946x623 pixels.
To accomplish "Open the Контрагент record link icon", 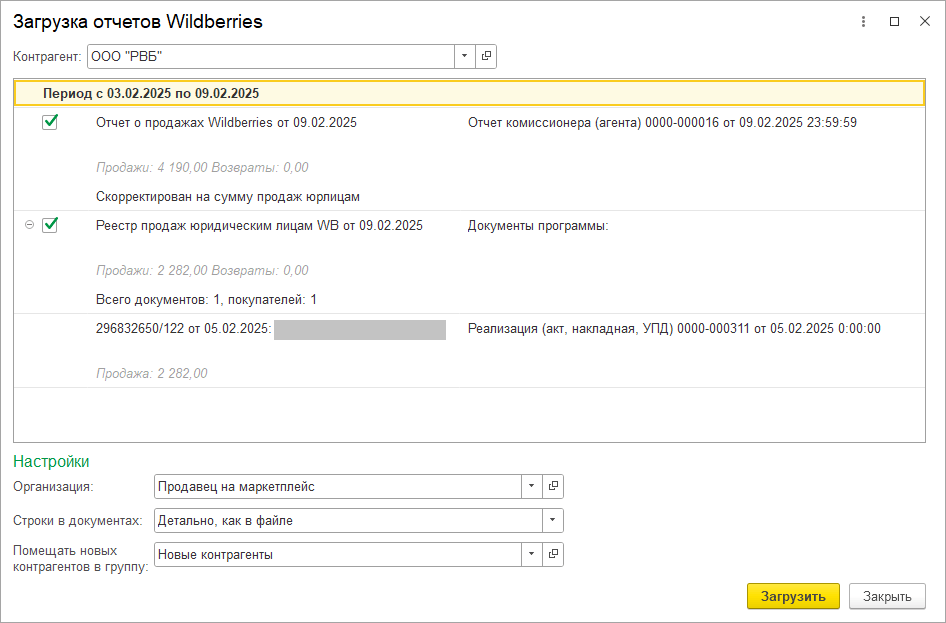I will (486, 57).
